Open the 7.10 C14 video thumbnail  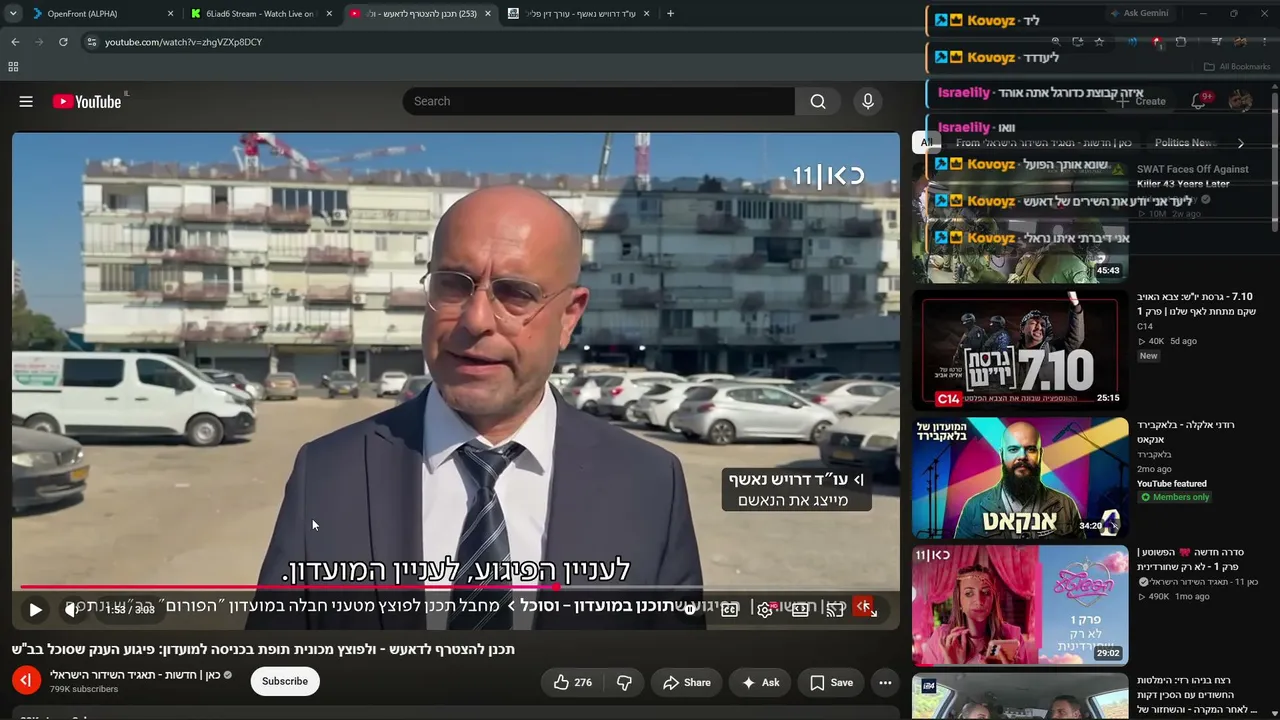point(1020,349)
